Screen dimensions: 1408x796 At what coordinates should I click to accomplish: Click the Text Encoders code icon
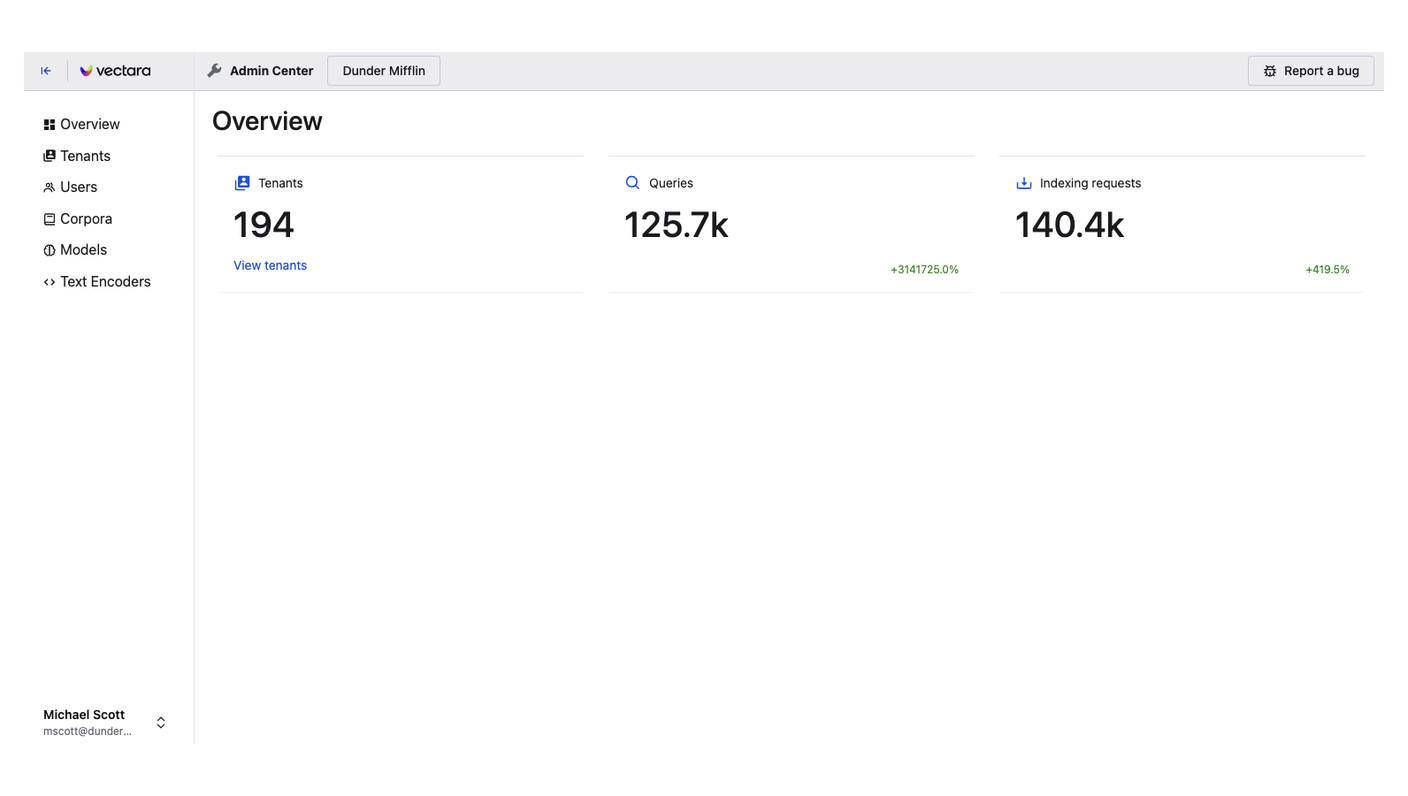pyautogui.click(x=49, y=282)
